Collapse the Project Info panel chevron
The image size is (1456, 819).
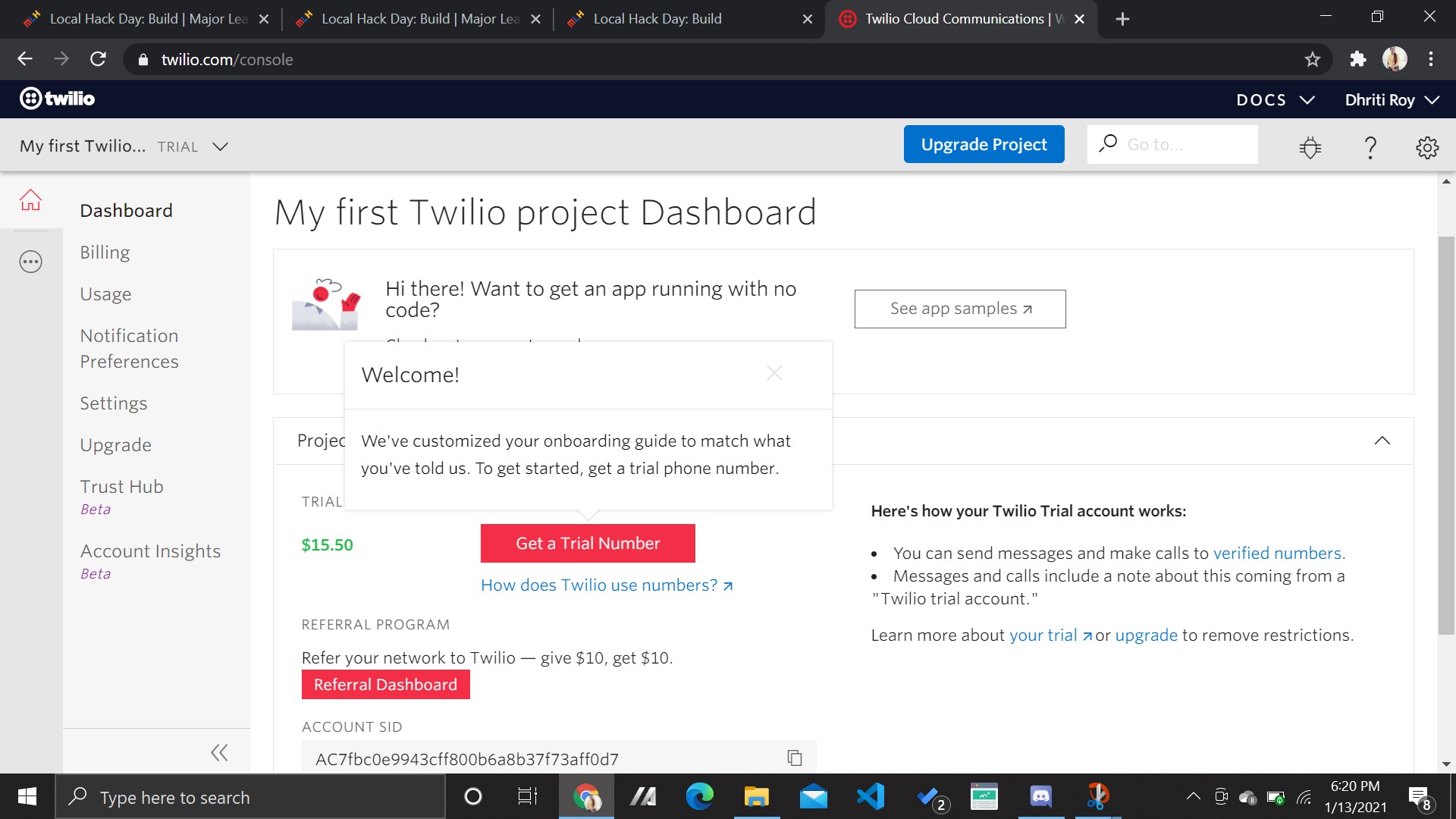pos(1382,441)
